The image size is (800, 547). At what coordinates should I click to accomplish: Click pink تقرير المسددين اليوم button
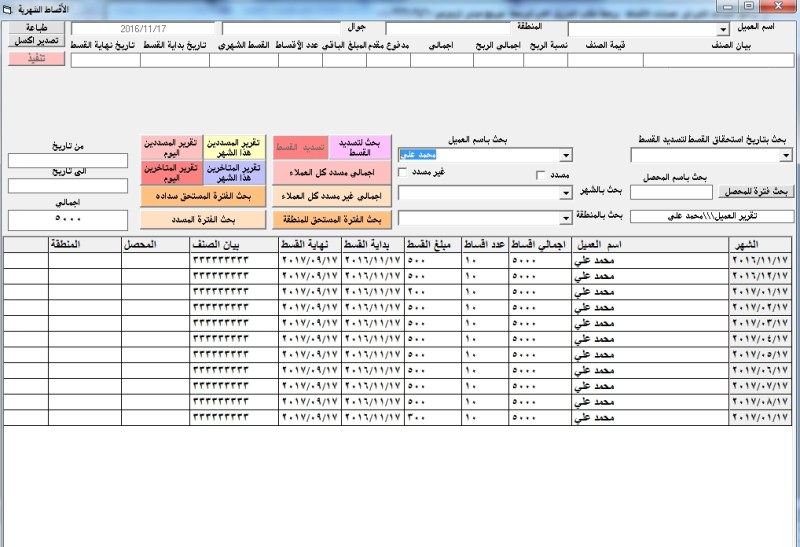click(x=171, y=147)
